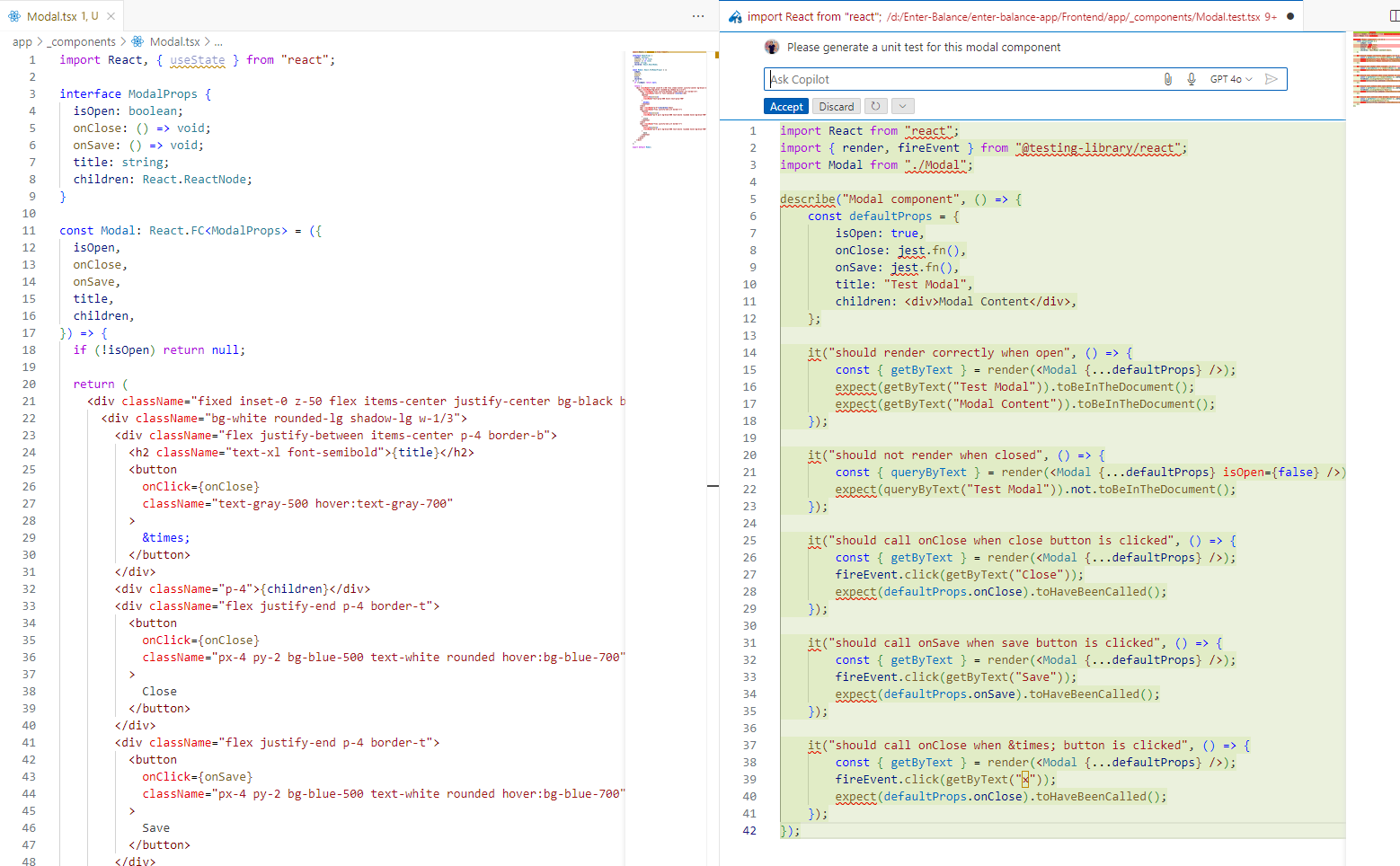This screenshot has height=866, width=1400.
Task: Close the Modal.tsx tab
Action: coord(111,16)
